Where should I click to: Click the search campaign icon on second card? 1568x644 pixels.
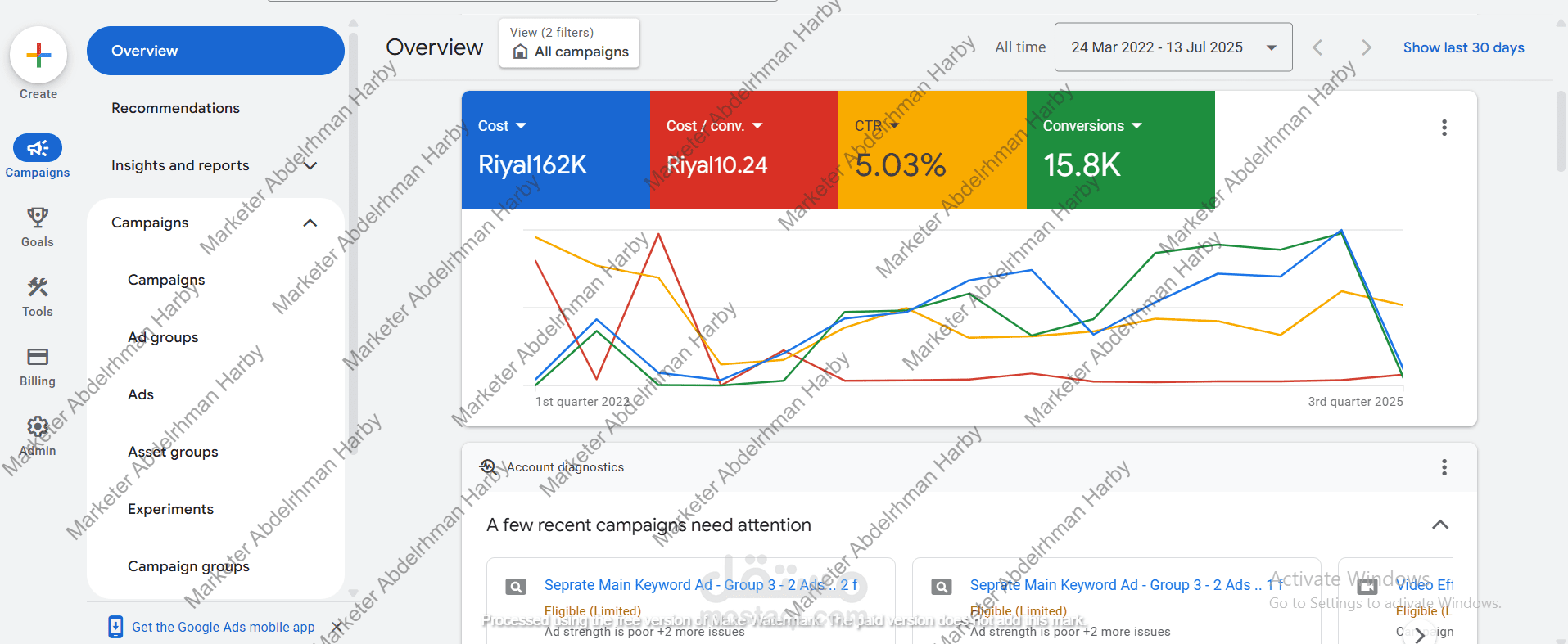coord(942,587)
